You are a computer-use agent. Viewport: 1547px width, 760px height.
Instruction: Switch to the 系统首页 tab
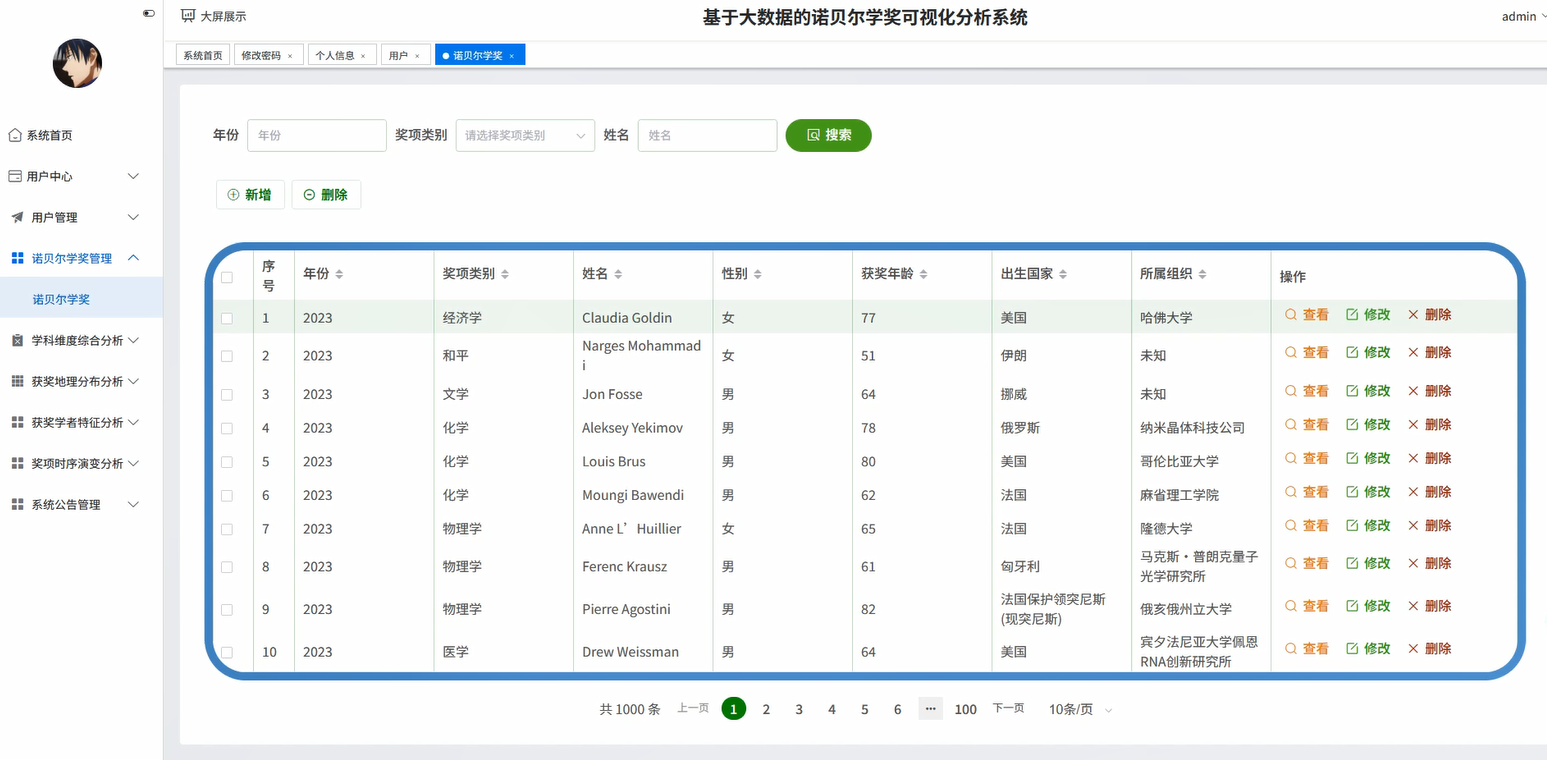(x=203, y=56)
